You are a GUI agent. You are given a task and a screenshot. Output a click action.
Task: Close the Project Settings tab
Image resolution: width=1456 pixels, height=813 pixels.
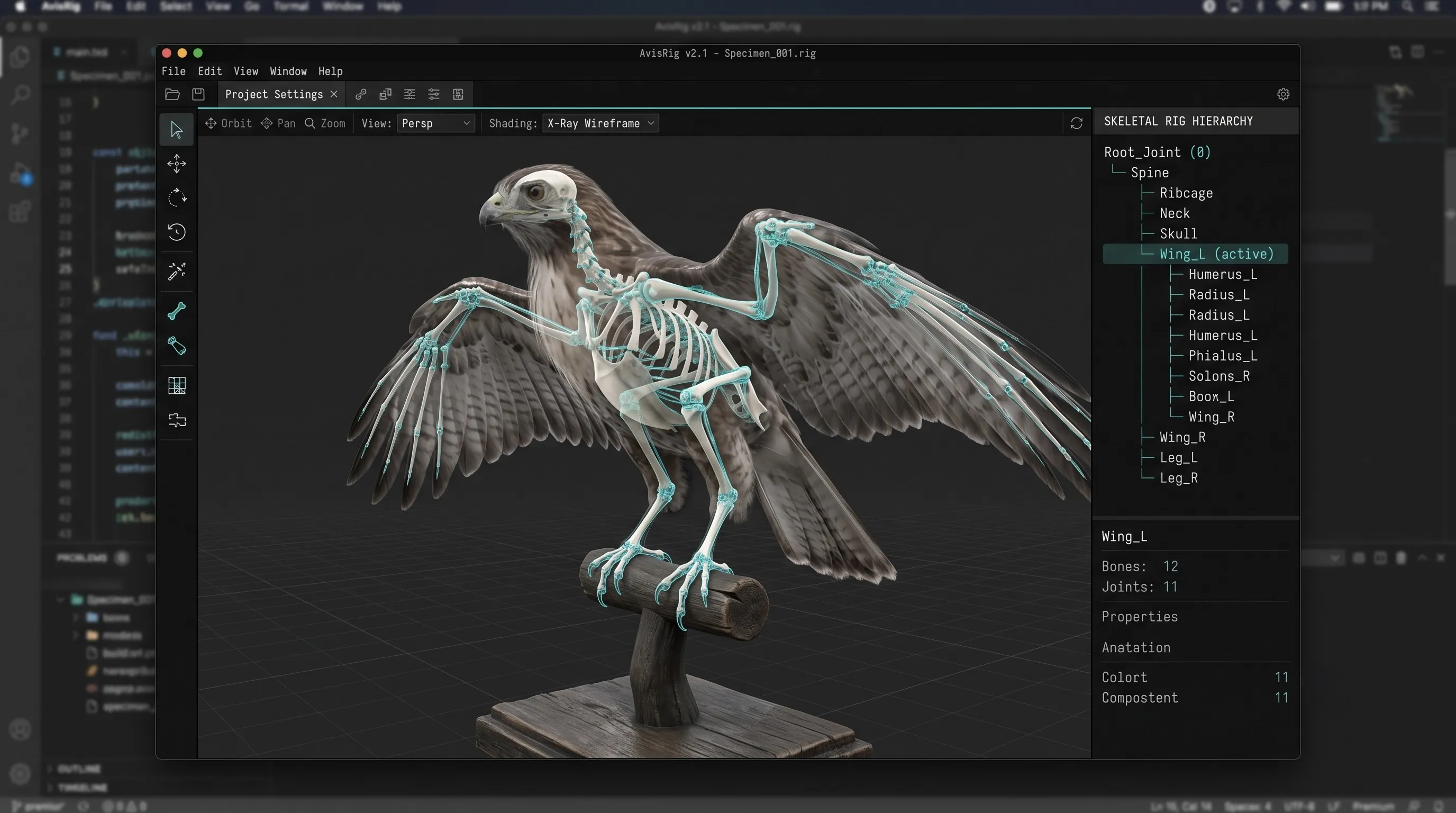tap(334, 94)
